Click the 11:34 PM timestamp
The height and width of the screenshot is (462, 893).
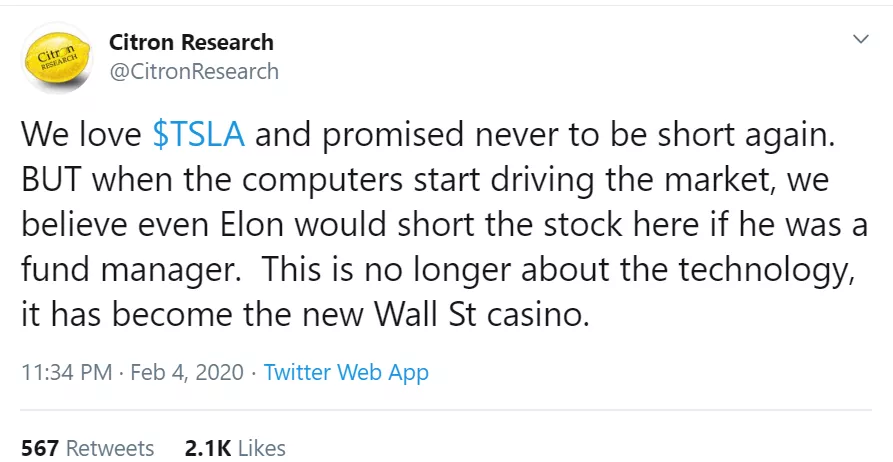point(67,373)
